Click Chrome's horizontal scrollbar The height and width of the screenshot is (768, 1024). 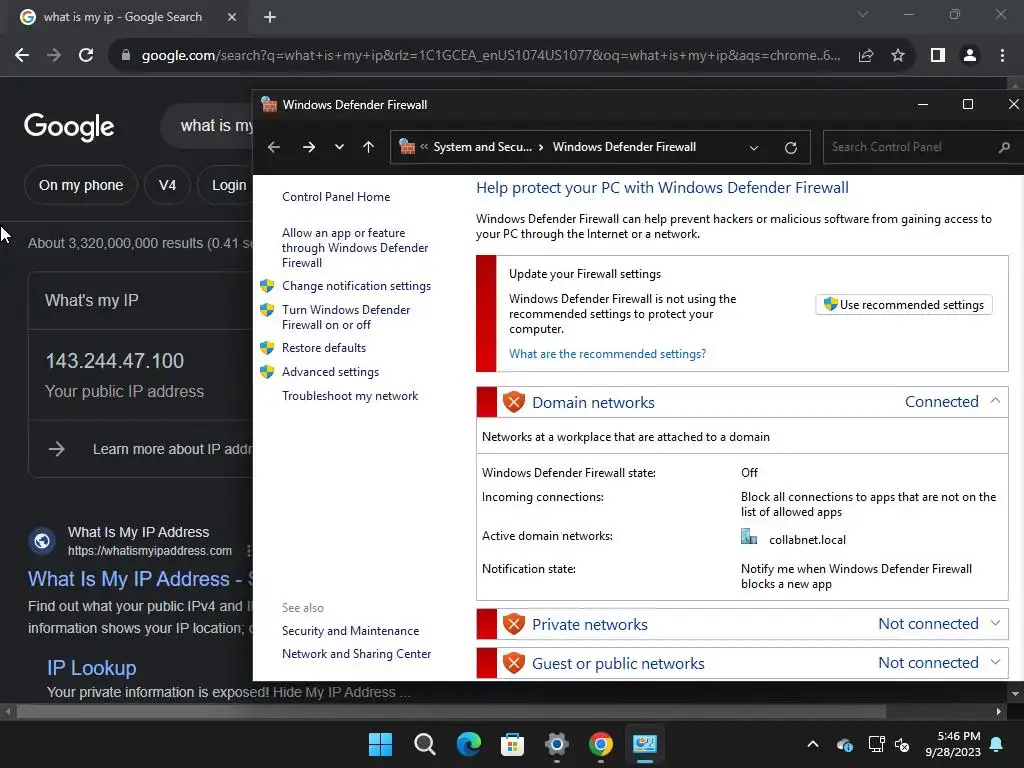[x=451, y=712]
